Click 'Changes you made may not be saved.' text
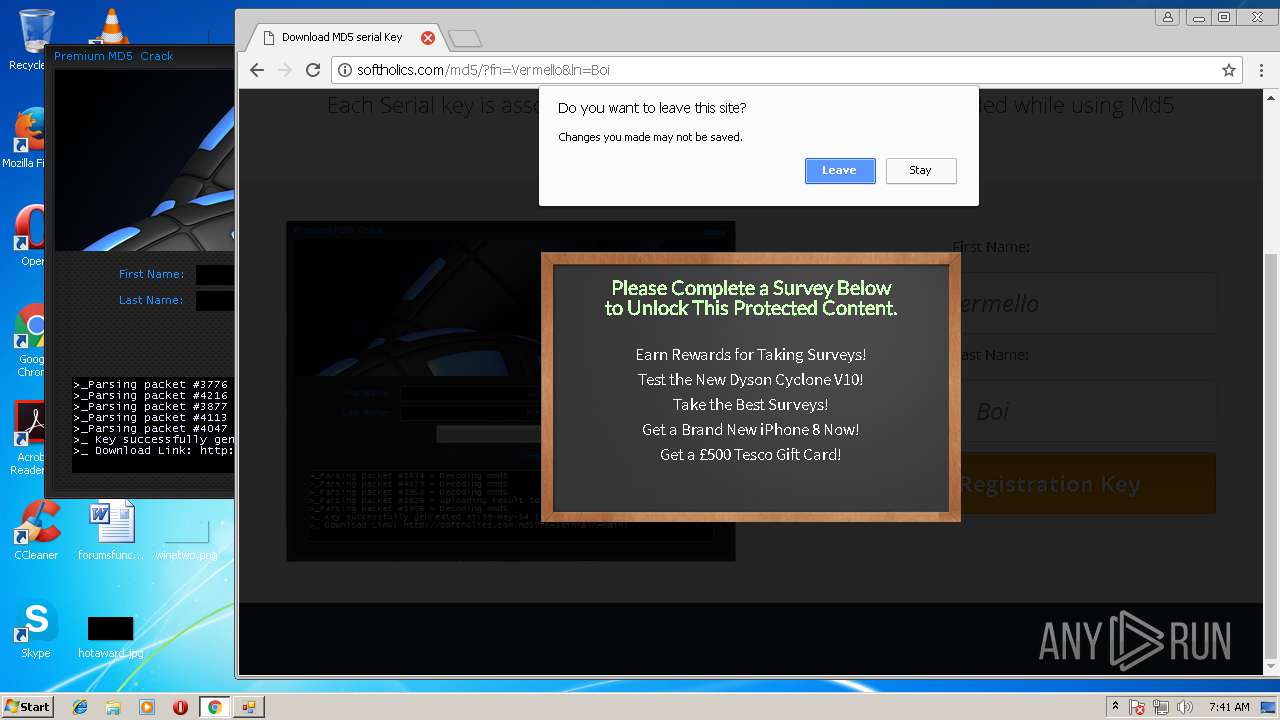The image size is (1280, 720). [x=650, y=137]
